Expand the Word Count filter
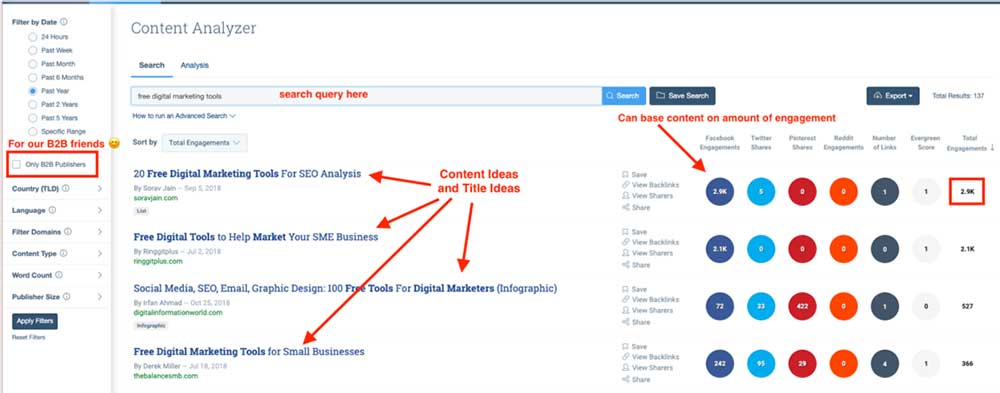Viewport: 1000px width, 393px height. 100,276
